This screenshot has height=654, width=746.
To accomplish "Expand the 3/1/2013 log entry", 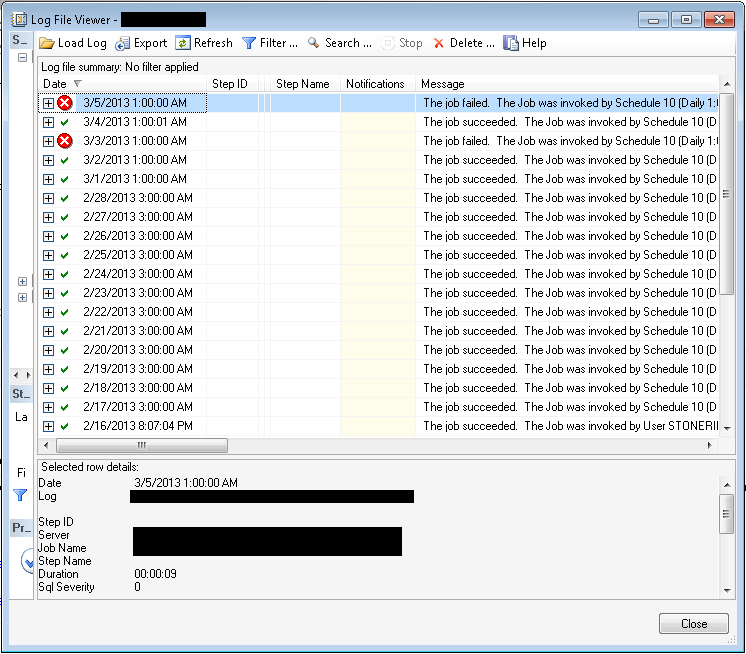I will click(x=48, y=179).
